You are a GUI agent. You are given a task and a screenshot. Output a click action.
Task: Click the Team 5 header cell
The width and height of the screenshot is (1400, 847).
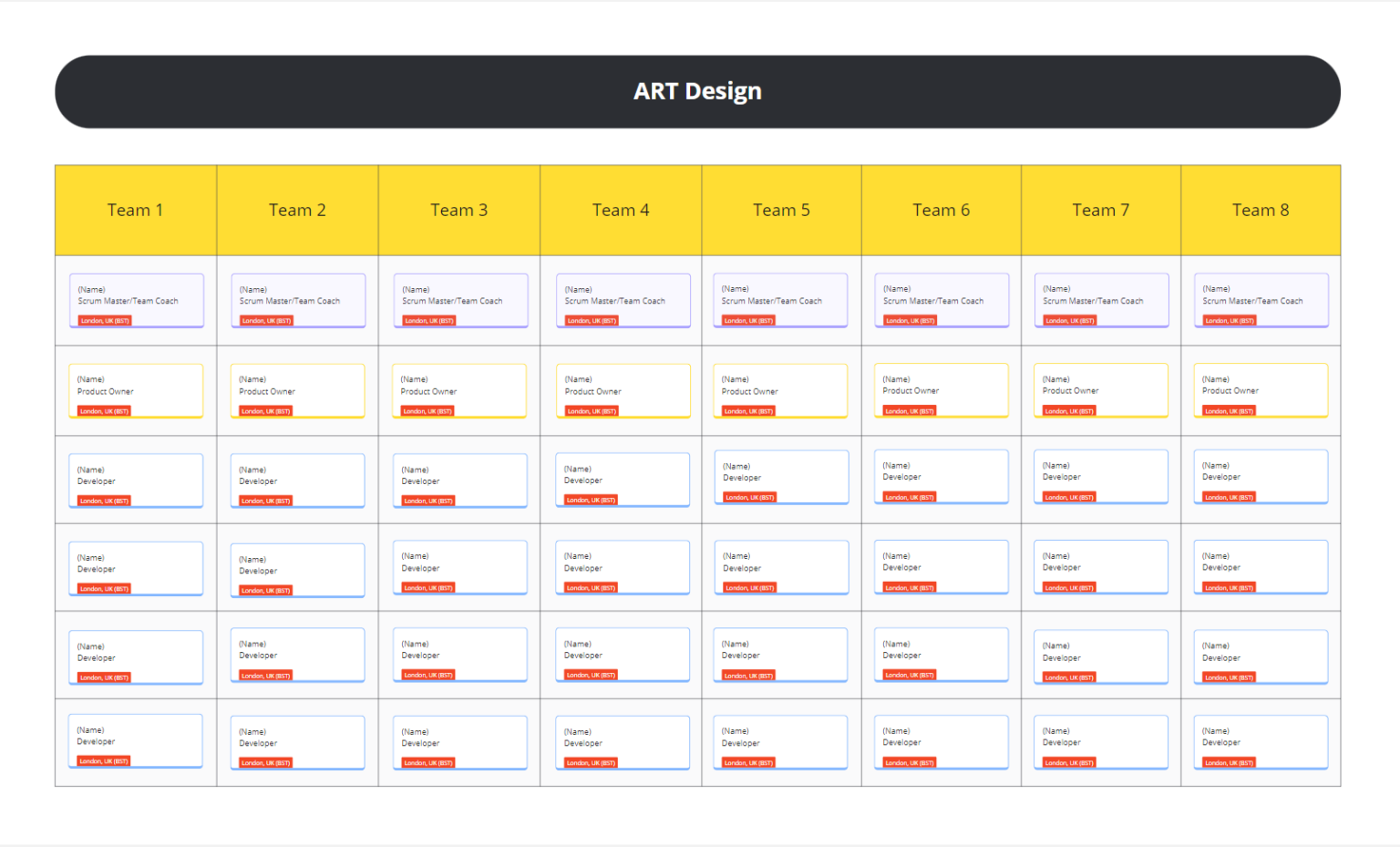coord(781,210)
